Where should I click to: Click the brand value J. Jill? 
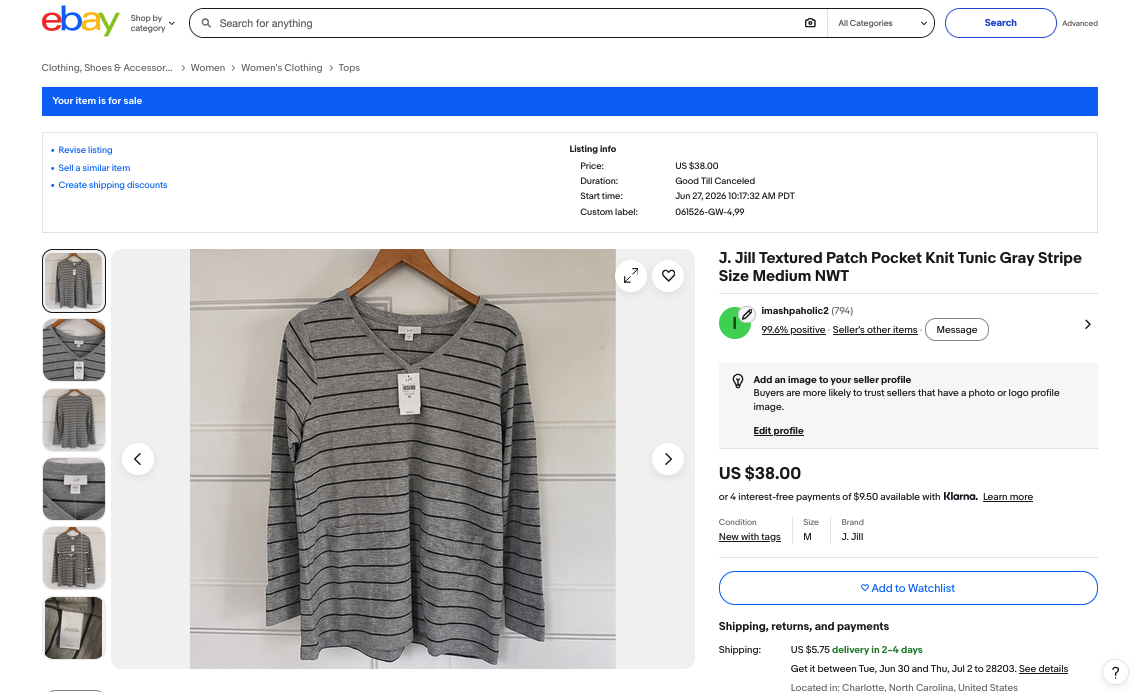tap(852, 537)
